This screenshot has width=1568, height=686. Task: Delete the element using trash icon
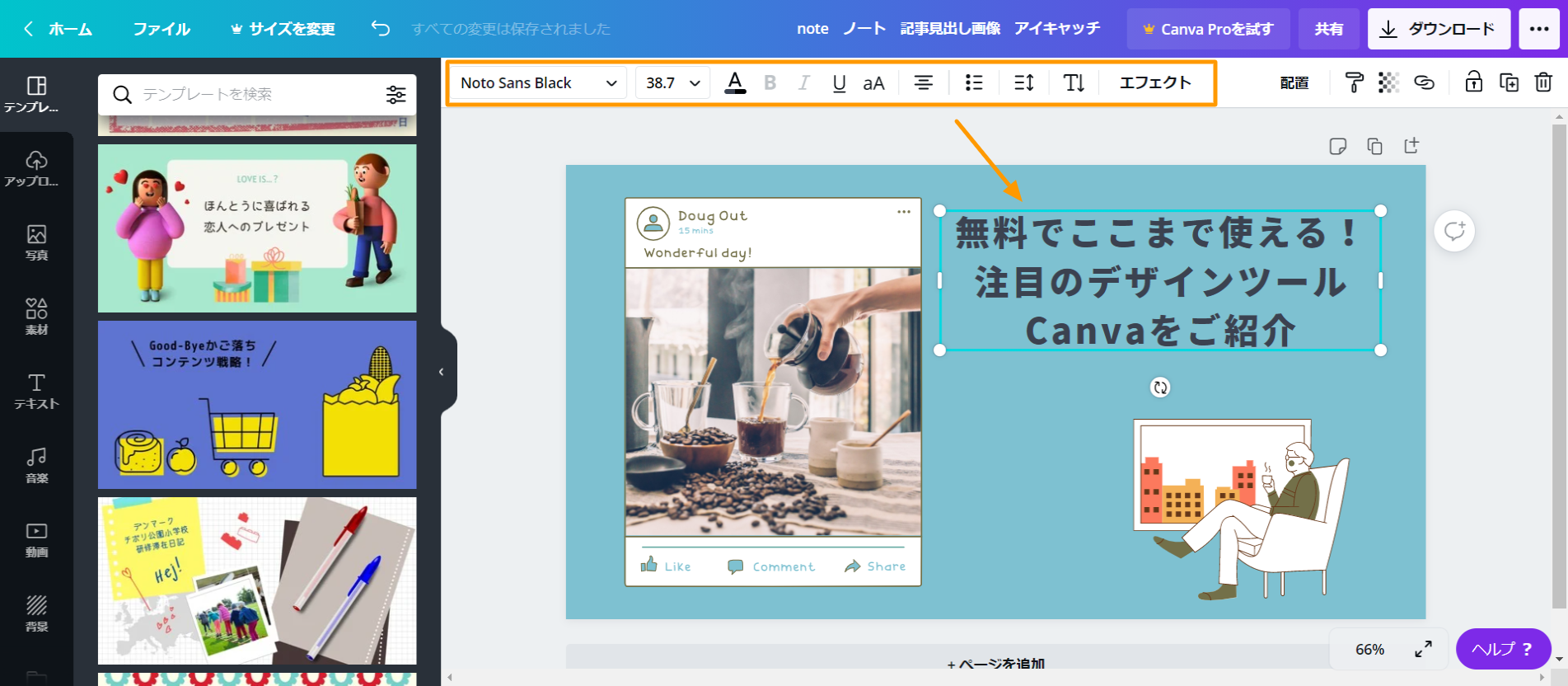tap(1543, 82)
